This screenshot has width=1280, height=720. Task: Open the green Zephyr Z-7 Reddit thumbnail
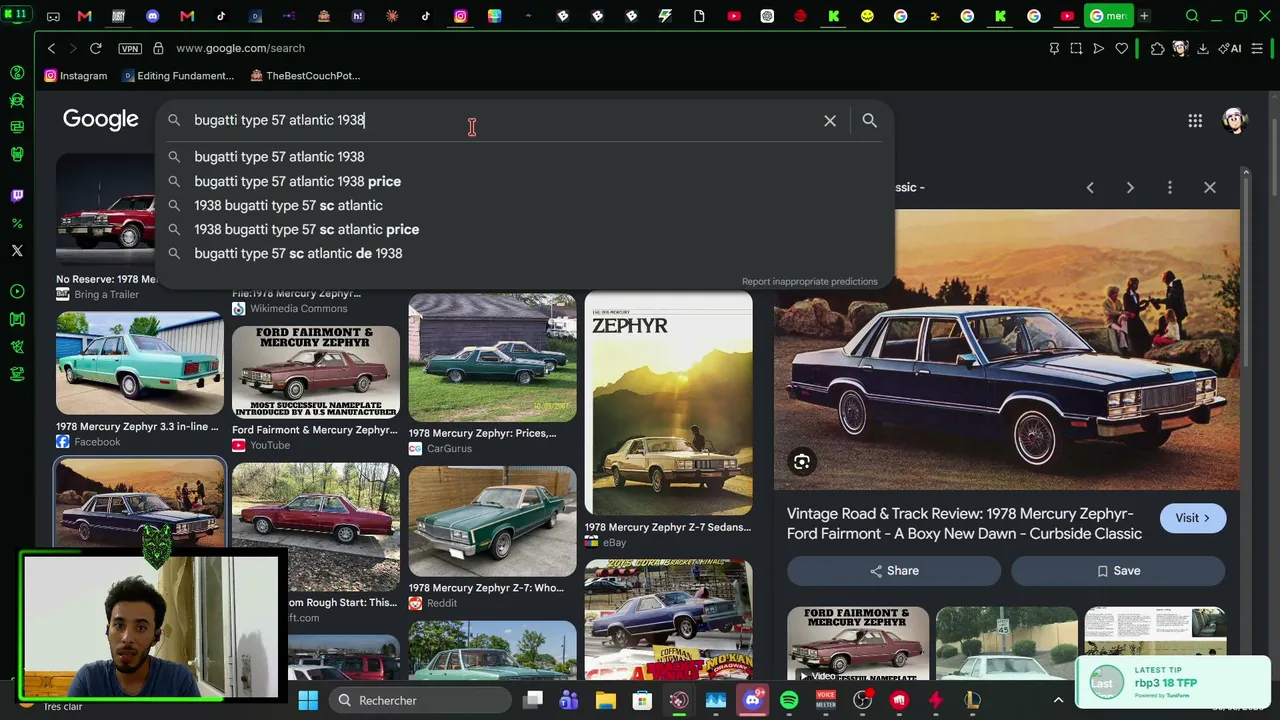pos(492,522)
